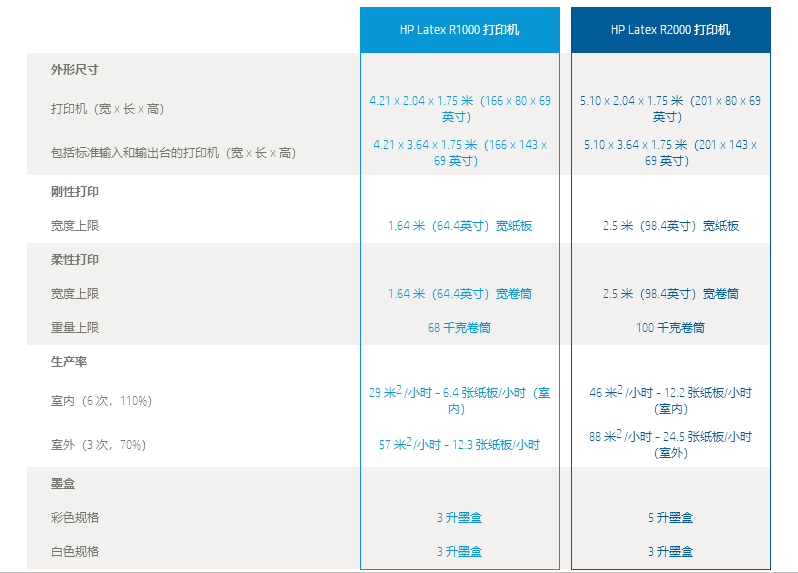Click 1.64 米（64.4英寸）宽纸板 value
Image resolution: width=798 pixels, height=573 pixels.
[x=460, y=225]
